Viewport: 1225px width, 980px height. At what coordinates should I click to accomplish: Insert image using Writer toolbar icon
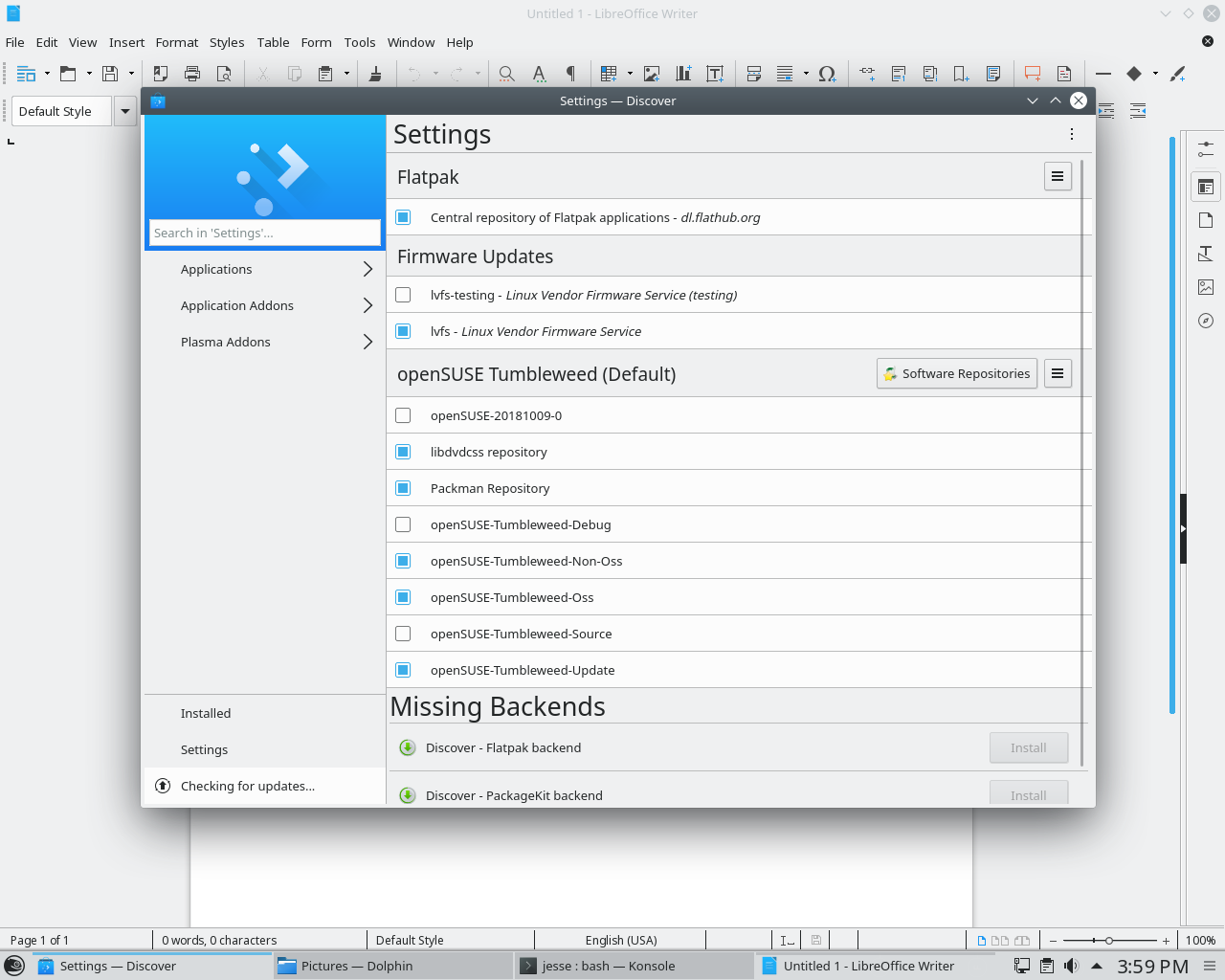click(652, 74)
